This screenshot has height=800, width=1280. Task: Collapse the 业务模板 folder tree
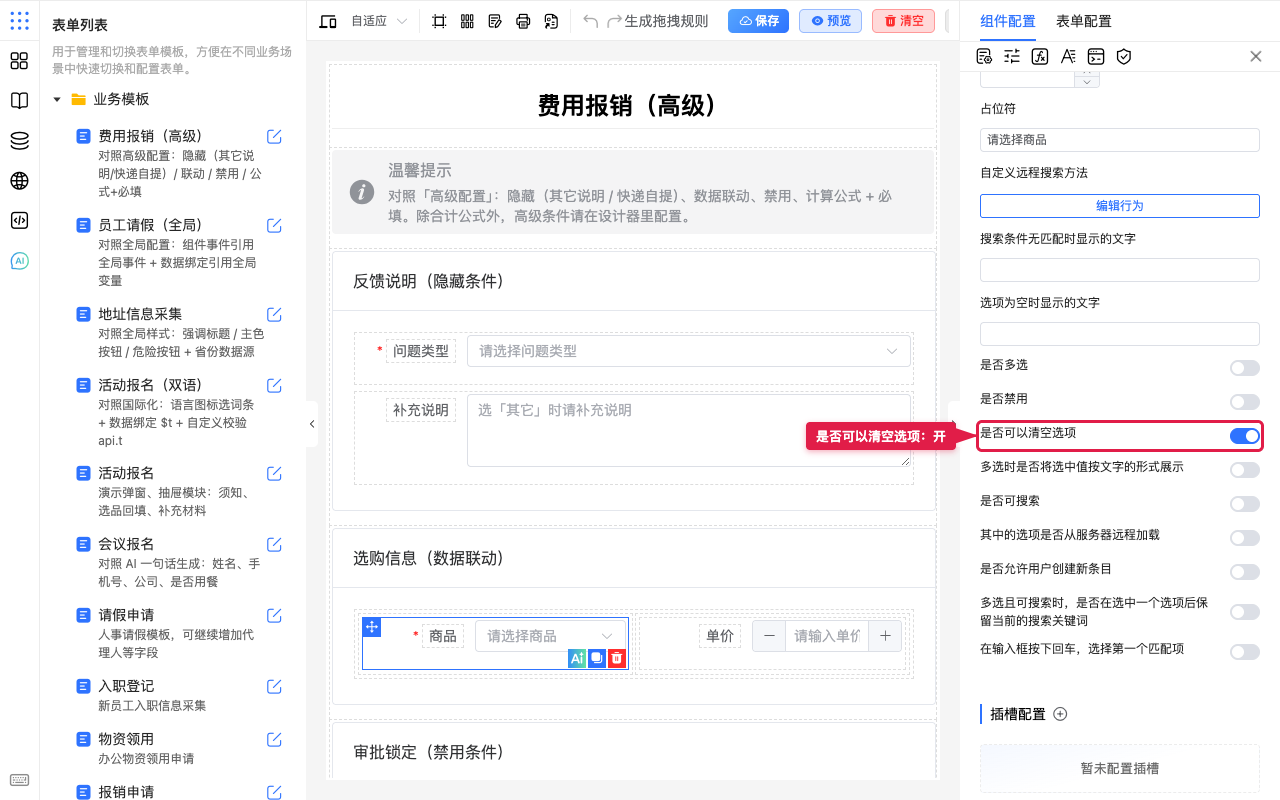point(57,100)
